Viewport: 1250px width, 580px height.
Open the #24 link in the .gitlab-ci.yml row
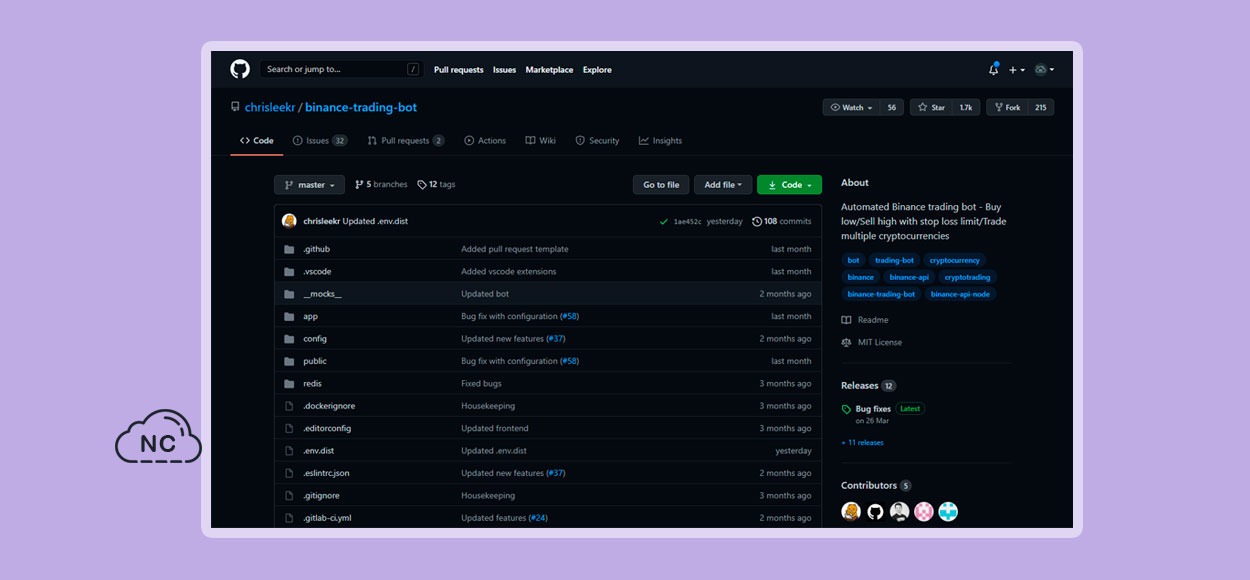[x=538, y=518]
